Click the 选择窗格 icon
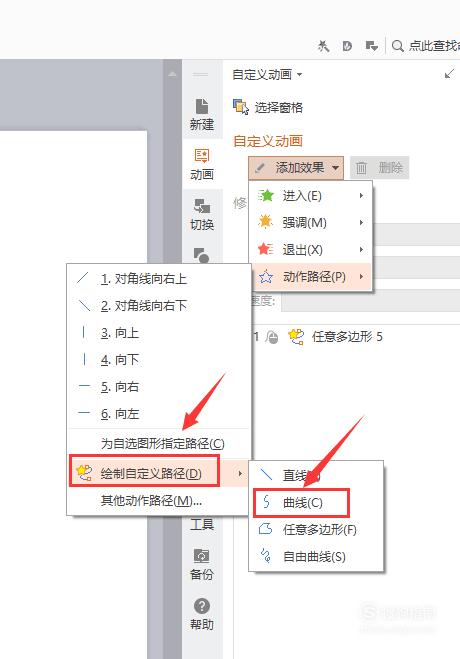Viewport: 460px width, 659px height. (x=241, y=107)
